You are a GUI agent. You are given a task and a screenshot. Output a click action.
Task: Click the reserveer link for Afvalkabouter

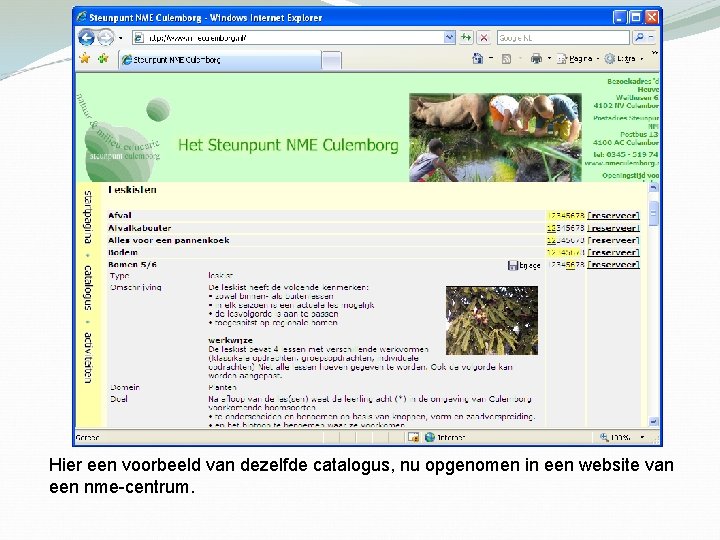click(x=613, y=228)
